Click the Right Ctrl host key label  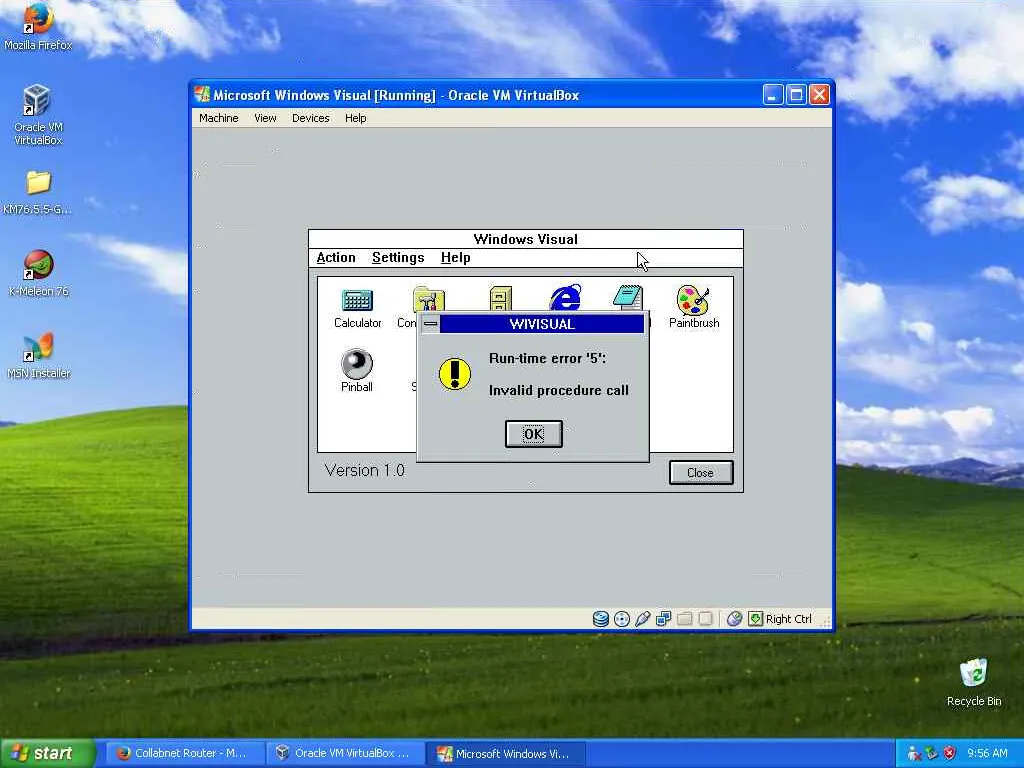pyautogui.click(x=788, y=619)
